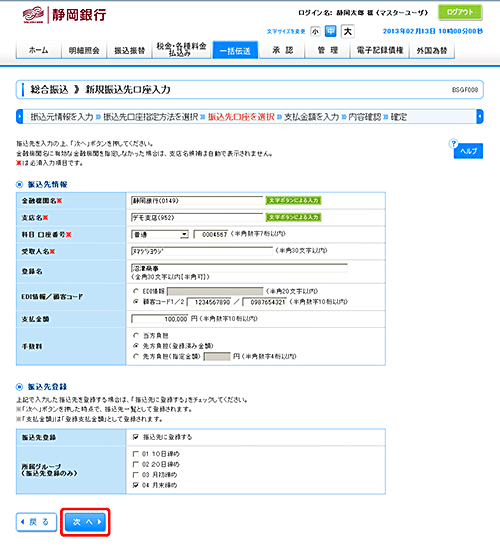The width and height of the screenshot is (500, 557).
Task: Open the ホーム tab
Action: pyautogui.click(x=38, y=50)
